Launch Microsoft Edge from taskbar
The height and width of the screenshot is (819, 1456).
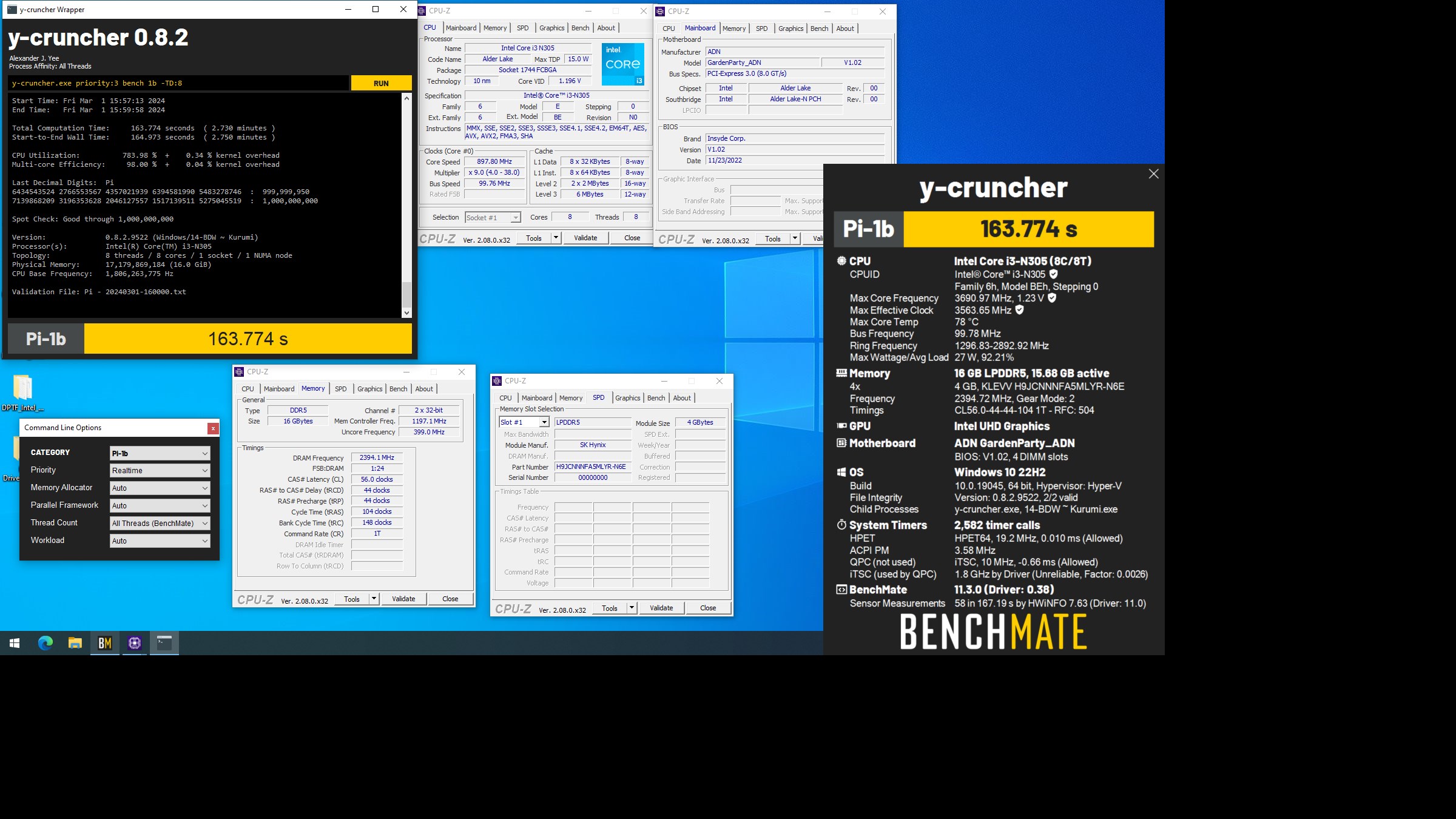(45, 643)
